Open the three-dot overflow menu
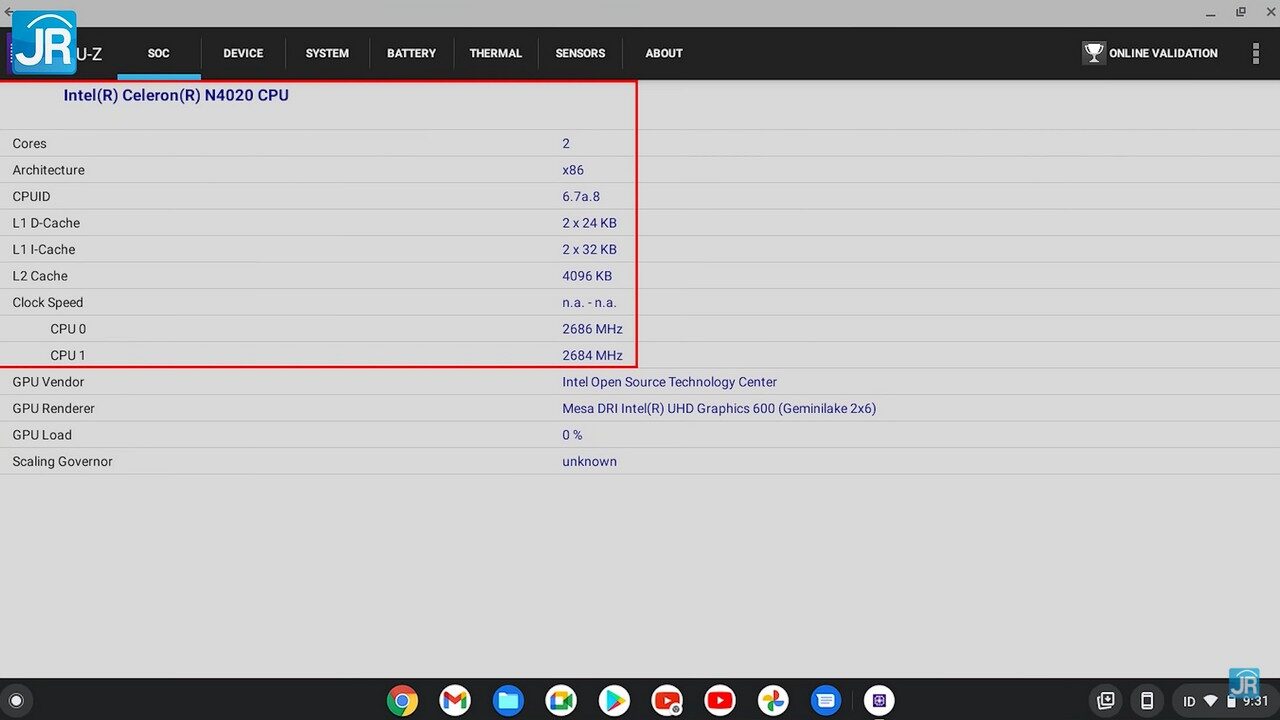 tap(1256, 54)
